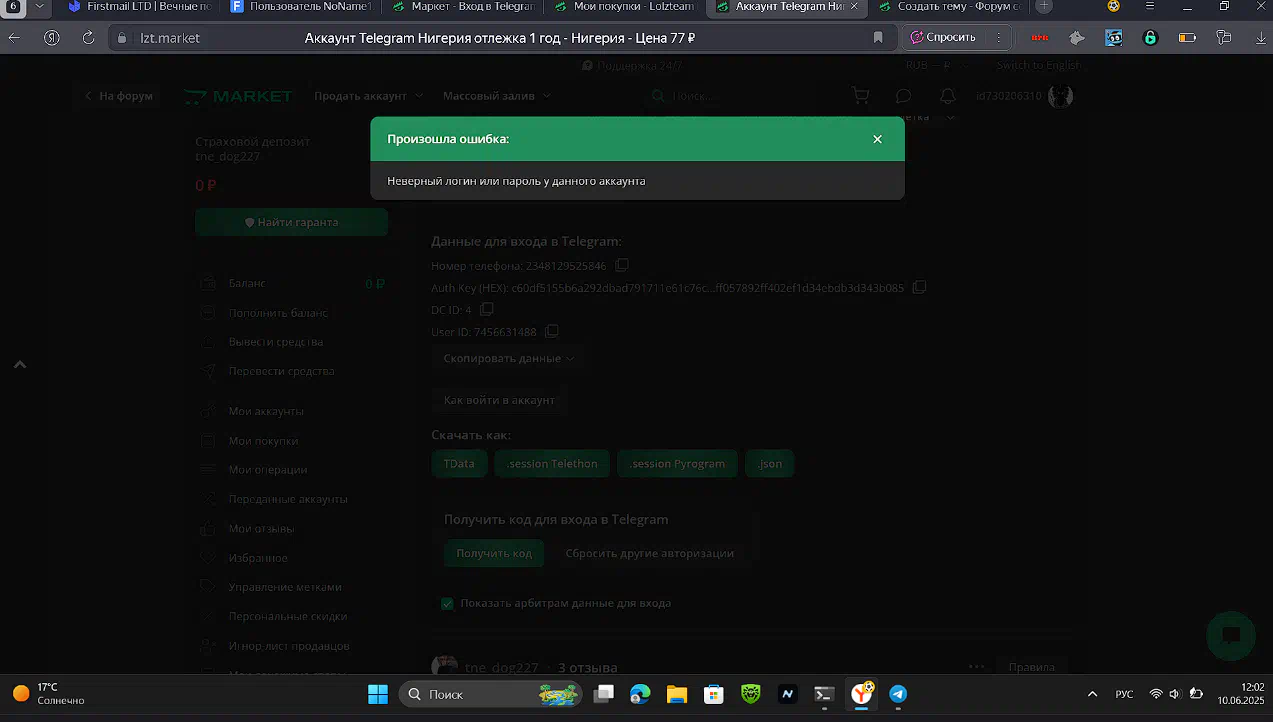Expand the 'Продать аккаунт' menu
The height and width of the screenshot is (722, 1273).
(368, 96)
